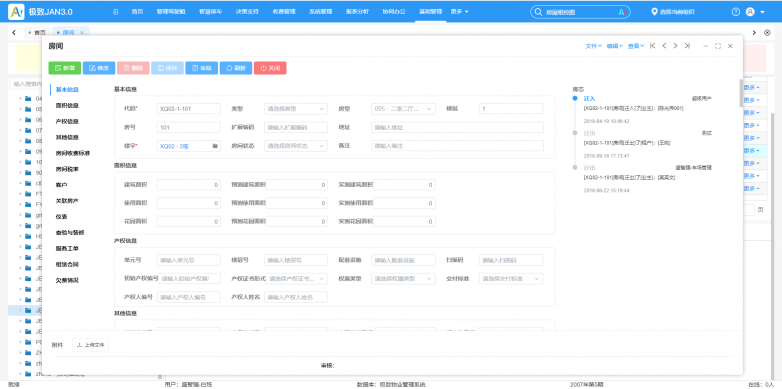Click the 刷新 refresh button
782x389 pixels.
(235, 68)
